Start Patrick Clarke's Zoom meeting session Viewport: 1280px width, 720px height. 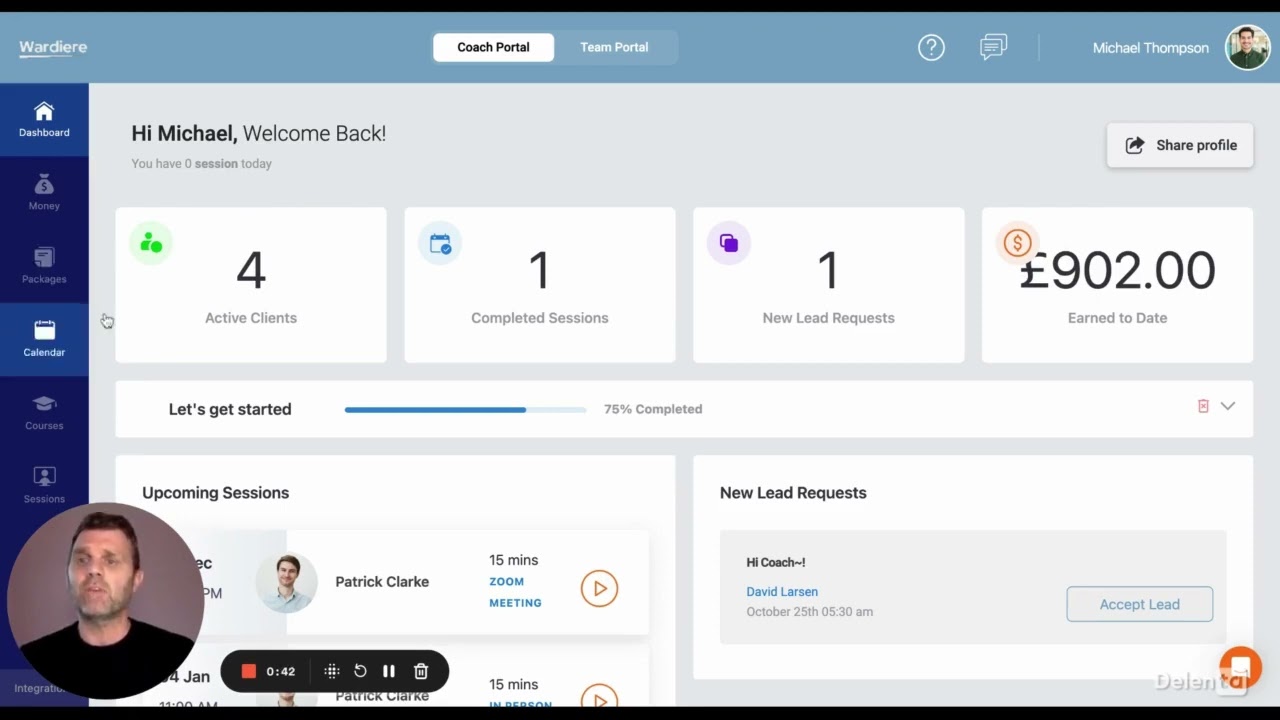599,588
